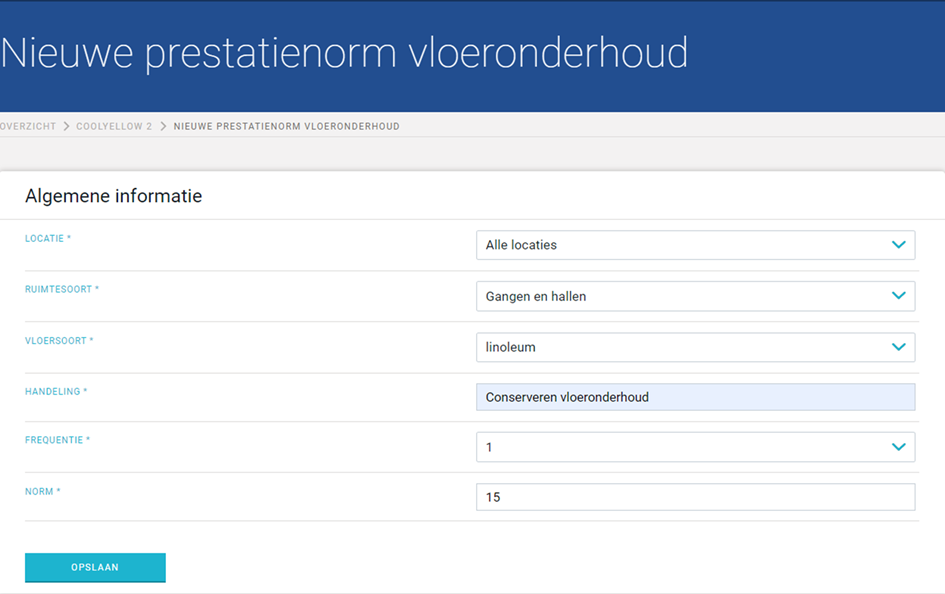This screenshot has height=594, width=945.
Task: Click the 'Algemene informatie' section heading
Action: (x=113, y=196)
